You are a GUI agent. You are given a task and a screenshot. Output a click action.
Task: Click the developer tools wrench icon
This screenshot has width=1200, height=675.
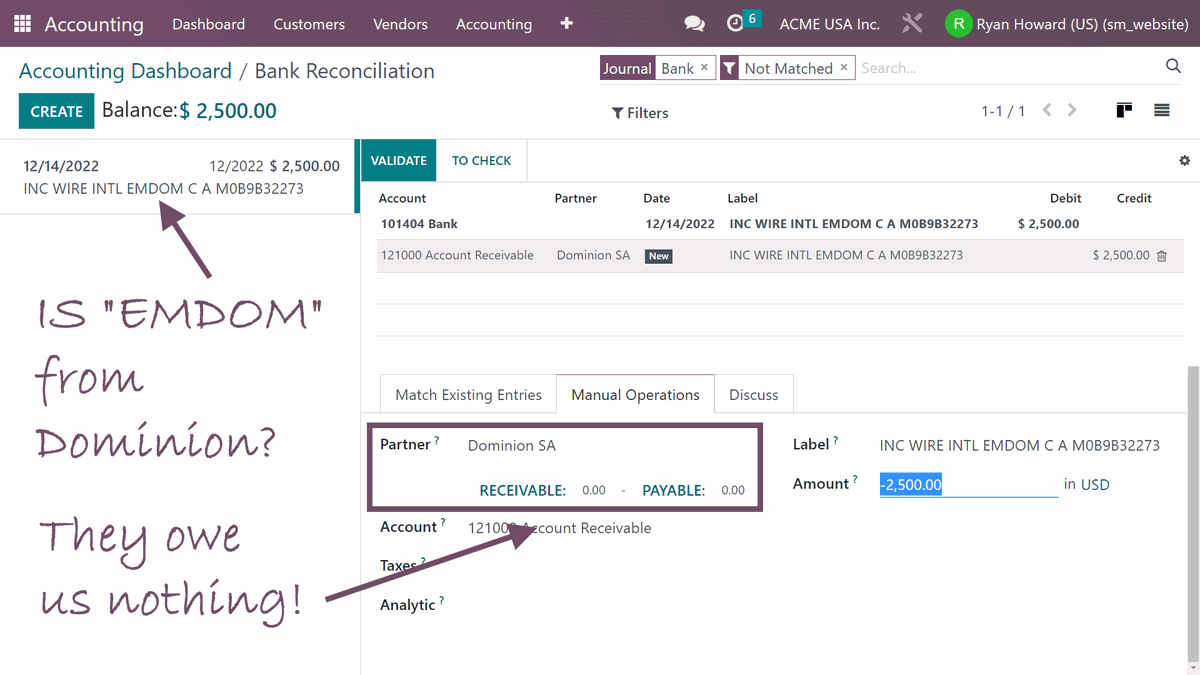pyautogui.click(x=911, y=23)
